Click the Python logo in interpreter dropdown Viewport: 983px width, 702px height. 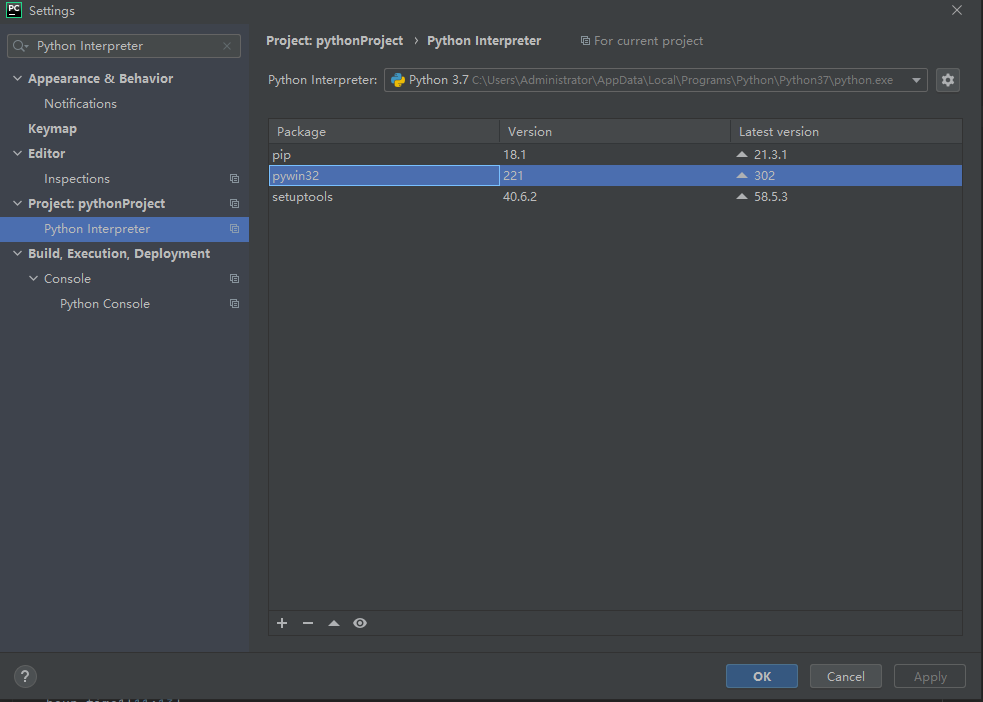(397, 80)
